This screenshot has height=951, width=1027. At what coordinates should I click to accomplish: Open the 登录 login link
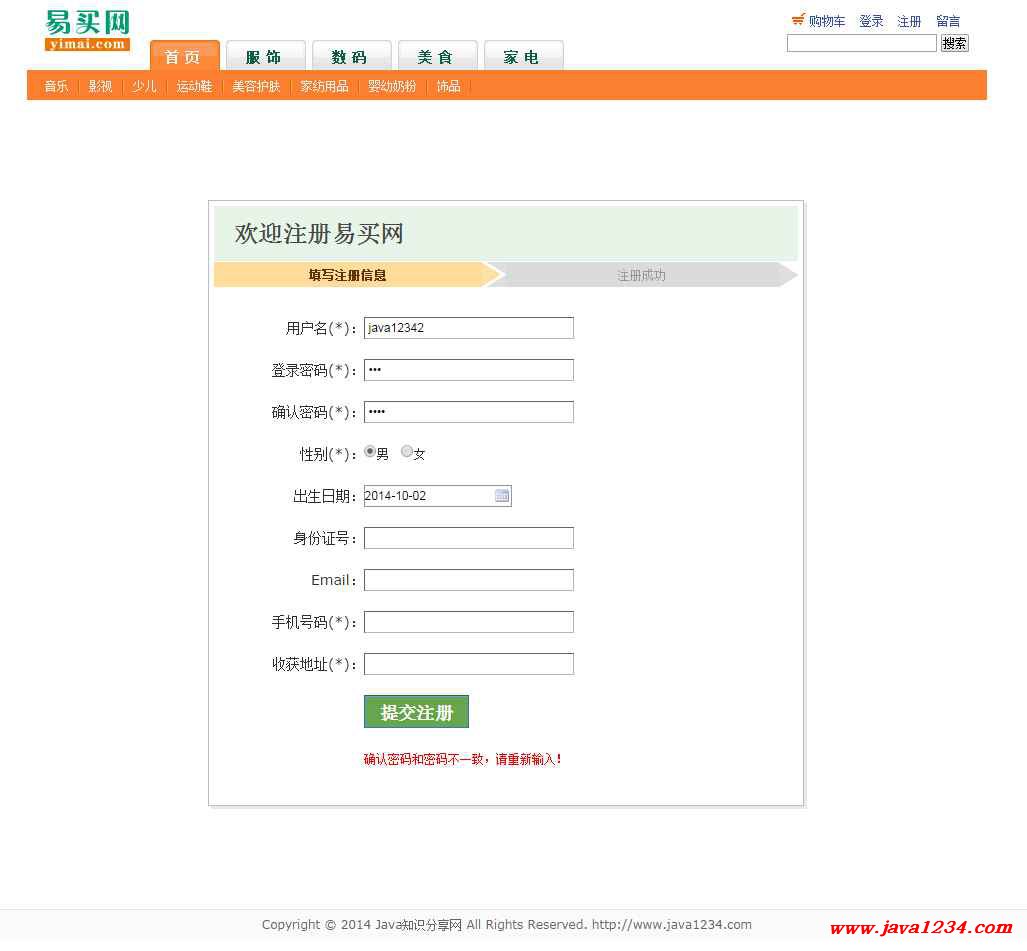click(x=871, y=21)
